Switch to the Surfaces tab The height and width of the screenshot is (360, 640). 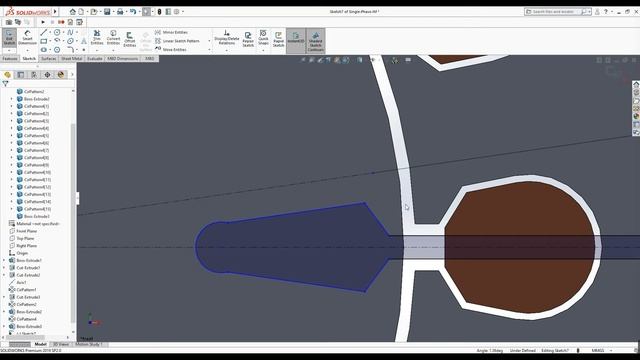49,59
